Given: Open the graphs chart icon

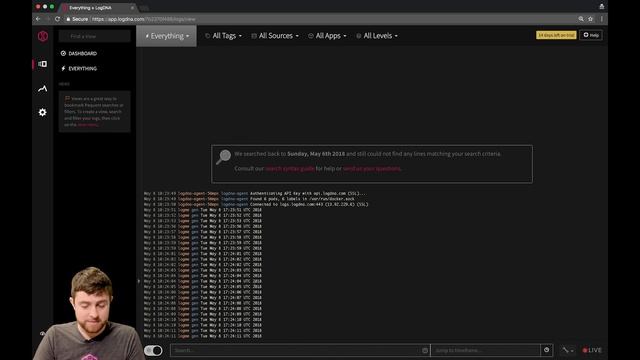Looking at the screenshot, I should click(x=42, y=89).
